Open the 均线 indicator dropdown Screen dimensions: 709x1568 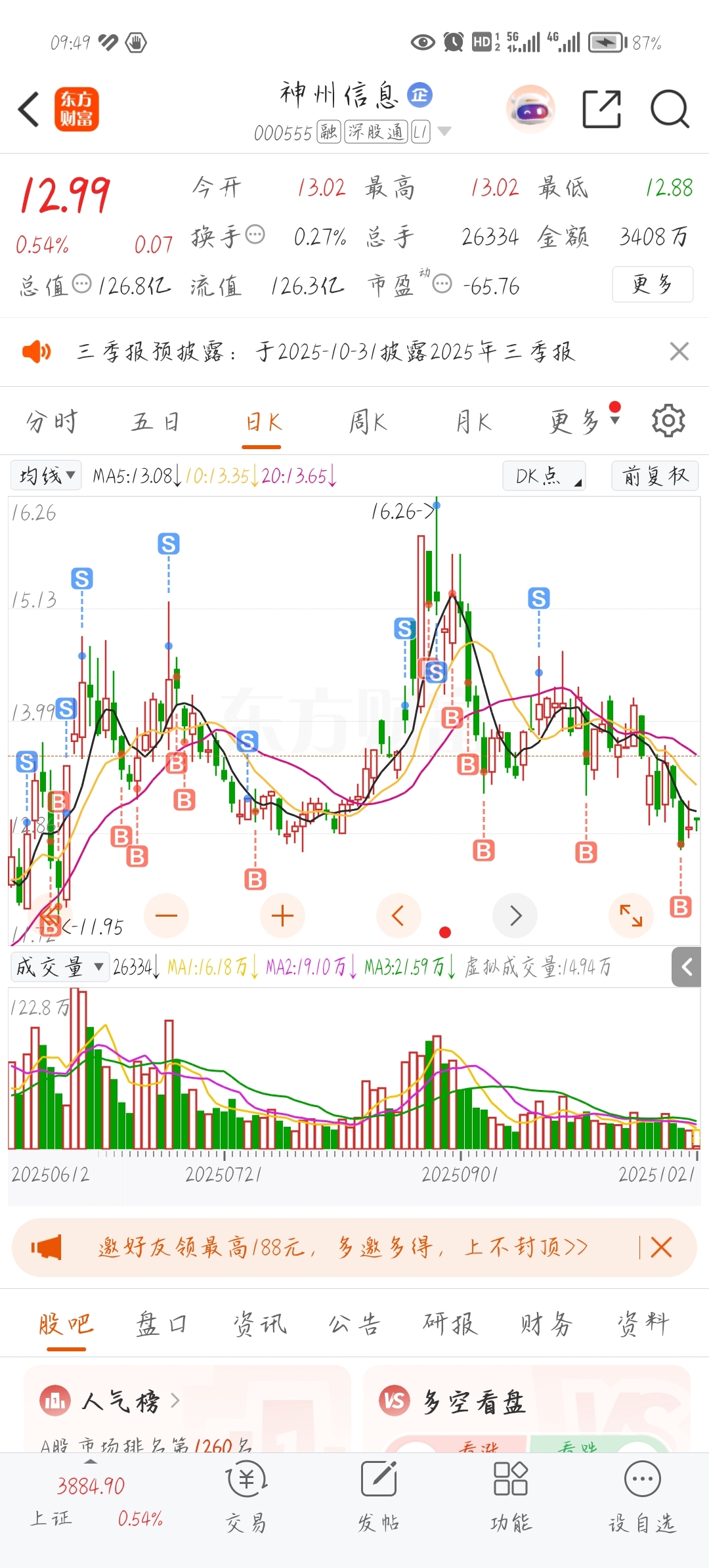pyautogui.click(x=46, y=475)
